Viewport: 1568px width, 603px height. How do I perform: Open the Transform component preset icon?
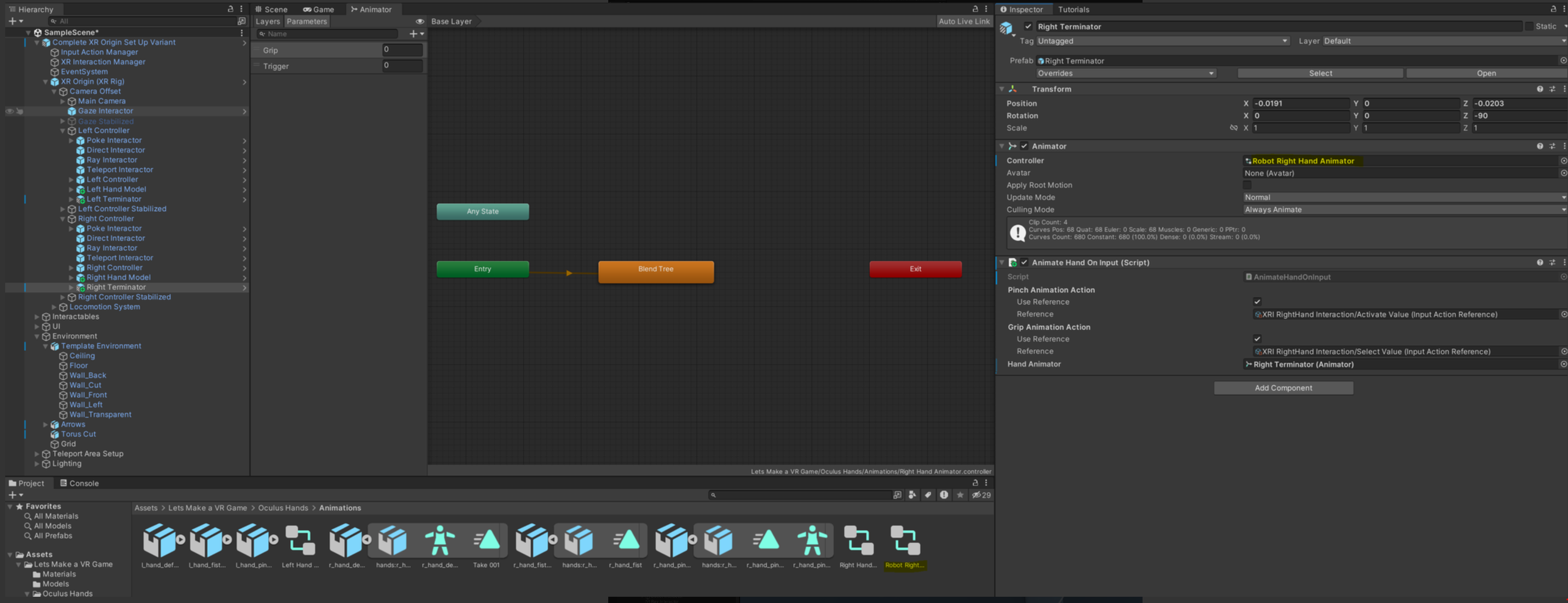tap(1551, 89)
